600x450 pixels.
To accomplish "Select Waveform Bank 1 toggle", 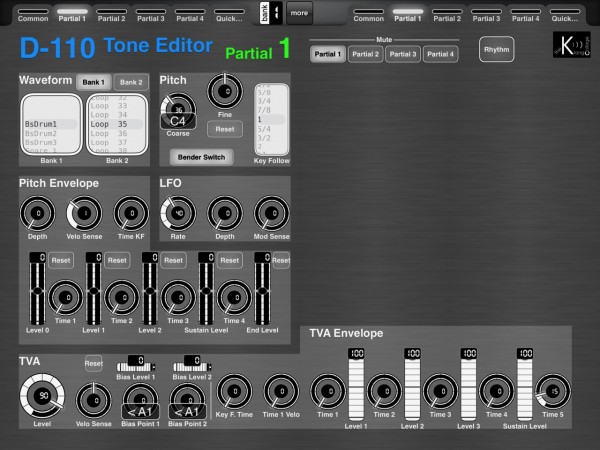I will (x=93, y=82).
